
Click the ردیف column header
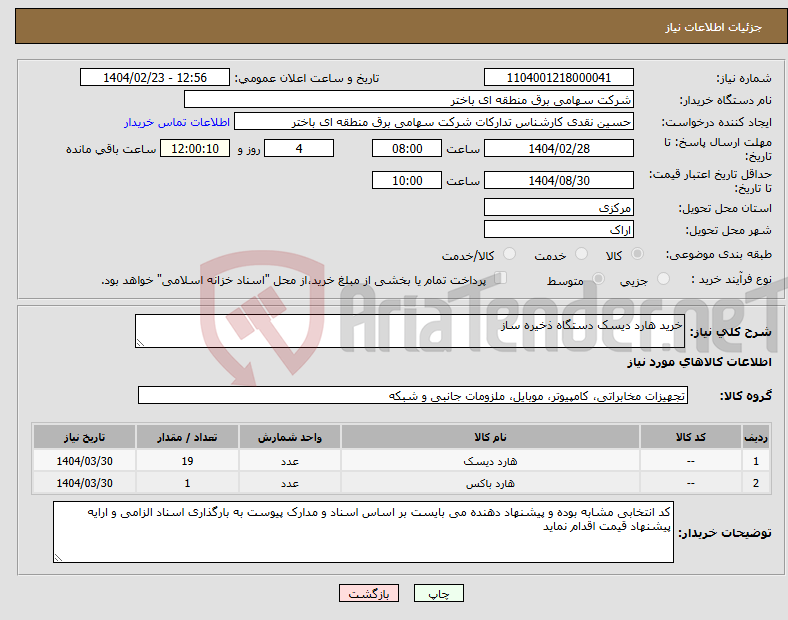point(755,437)
